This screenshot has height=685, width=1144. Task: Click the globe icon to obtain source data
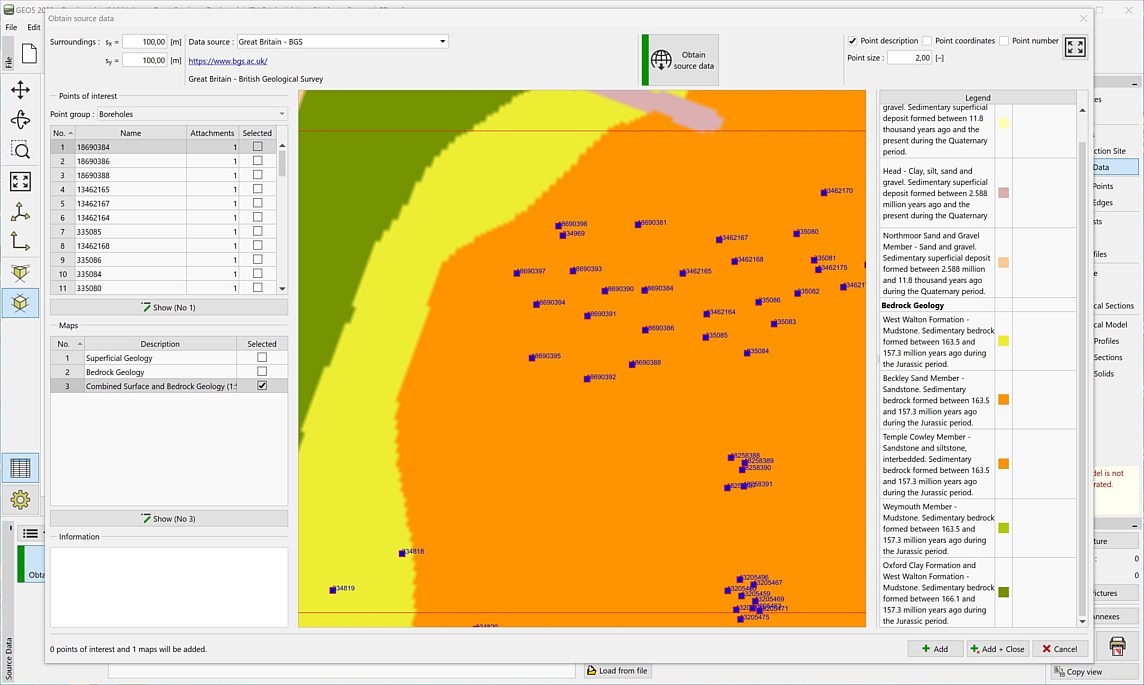click(661, 60)
